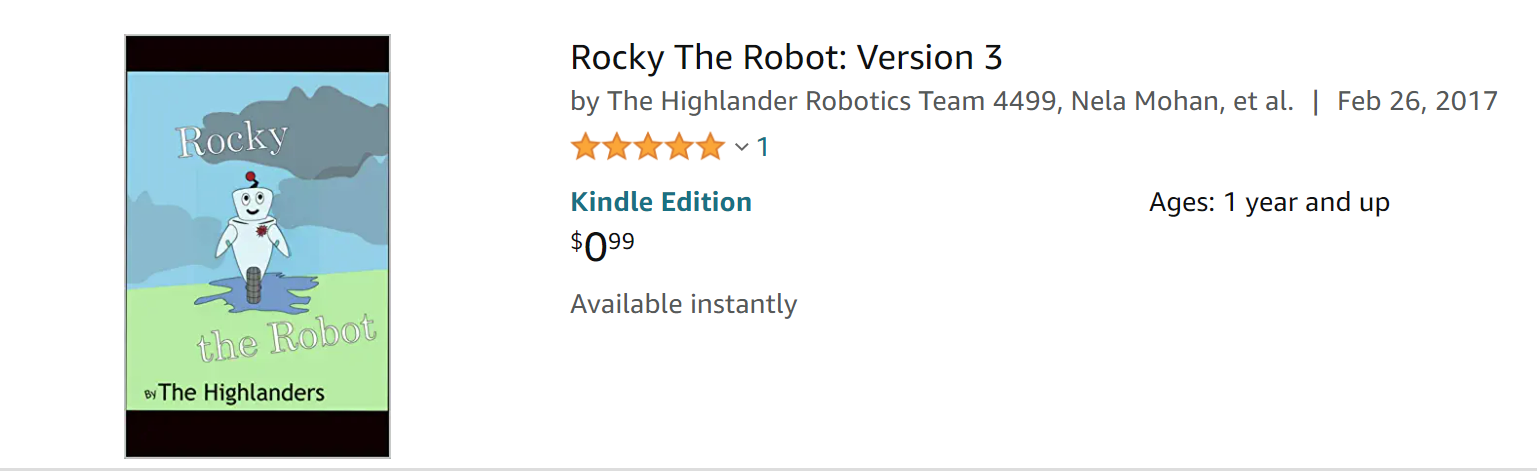The height and width of the screenshot is (472, 1537).
Task: Open The Highlander Robotics Team 4499 author page
Action: tap(833, 101)
